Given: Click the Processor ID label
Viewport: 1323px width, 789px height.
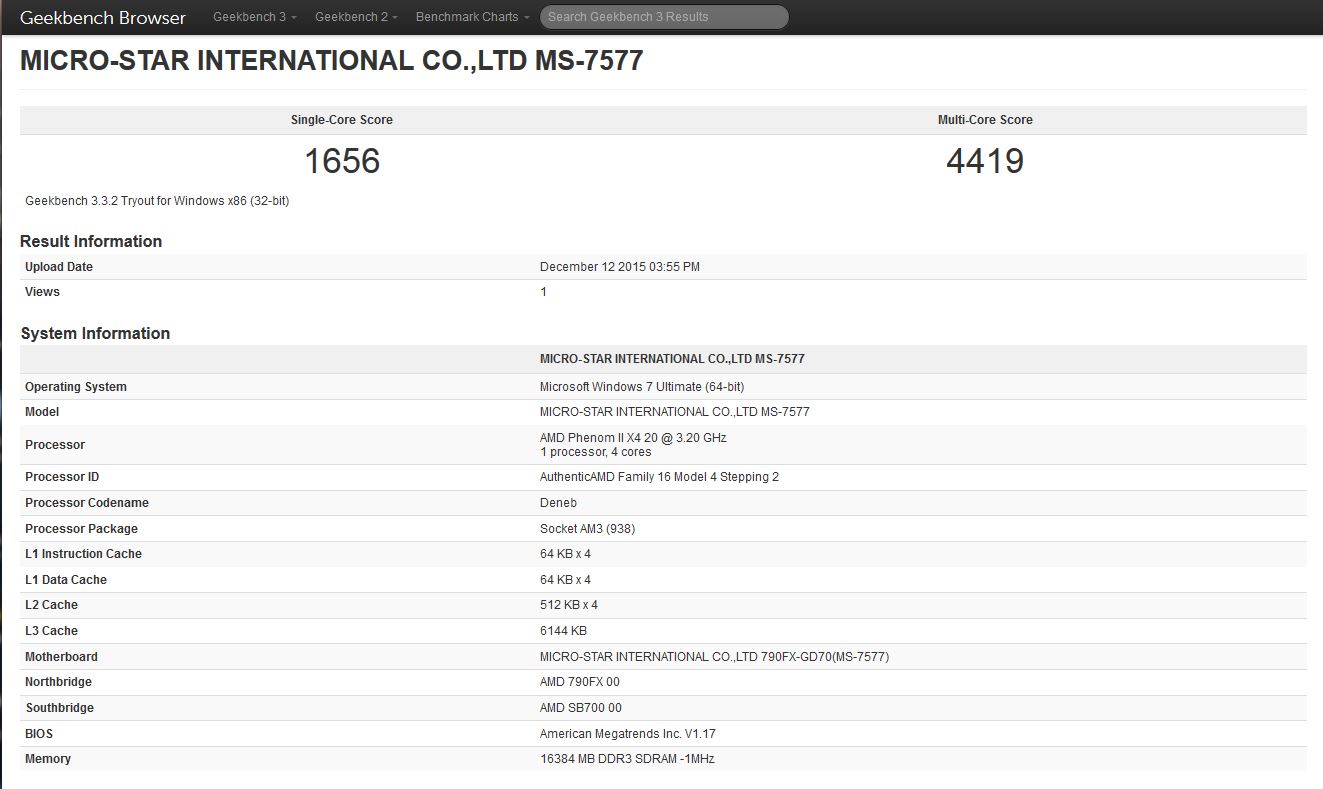Looking at the screenshot, I should pos(62,477).
